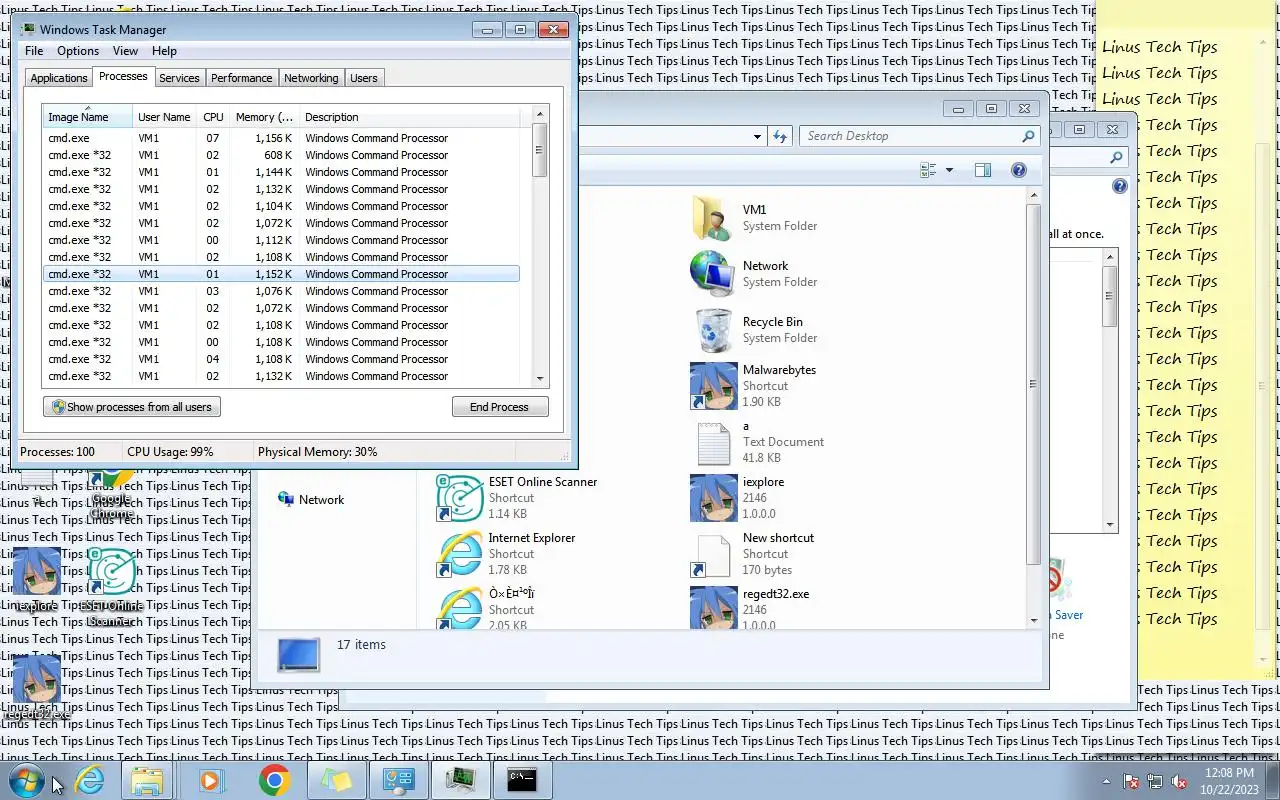The height and width of the screenshot is (800, 1280).
Task: Switch to Services tab
Action: click(179, 78)
